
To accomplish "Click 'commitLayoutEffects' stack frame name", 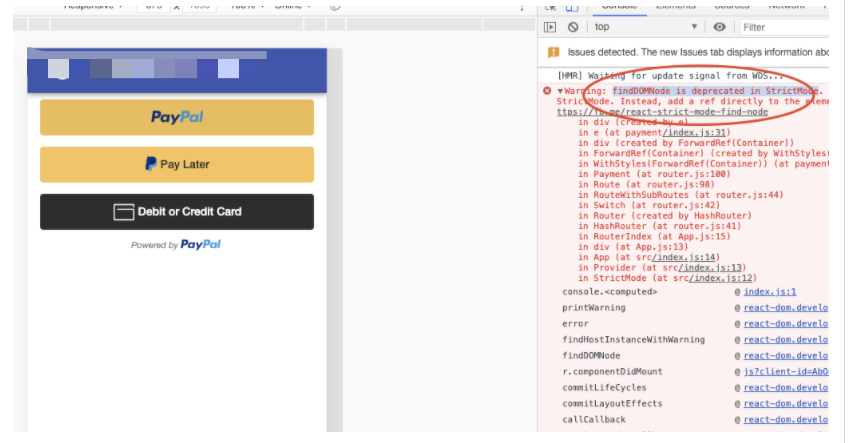I will [x=612, y=403].
